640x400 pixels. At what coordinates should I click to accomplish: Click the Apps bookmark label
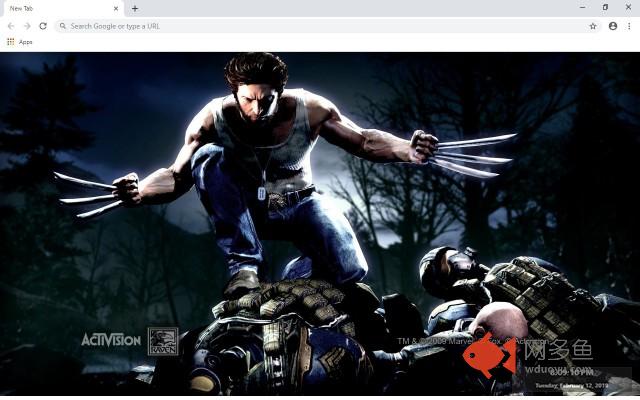(x=25, y=42)
